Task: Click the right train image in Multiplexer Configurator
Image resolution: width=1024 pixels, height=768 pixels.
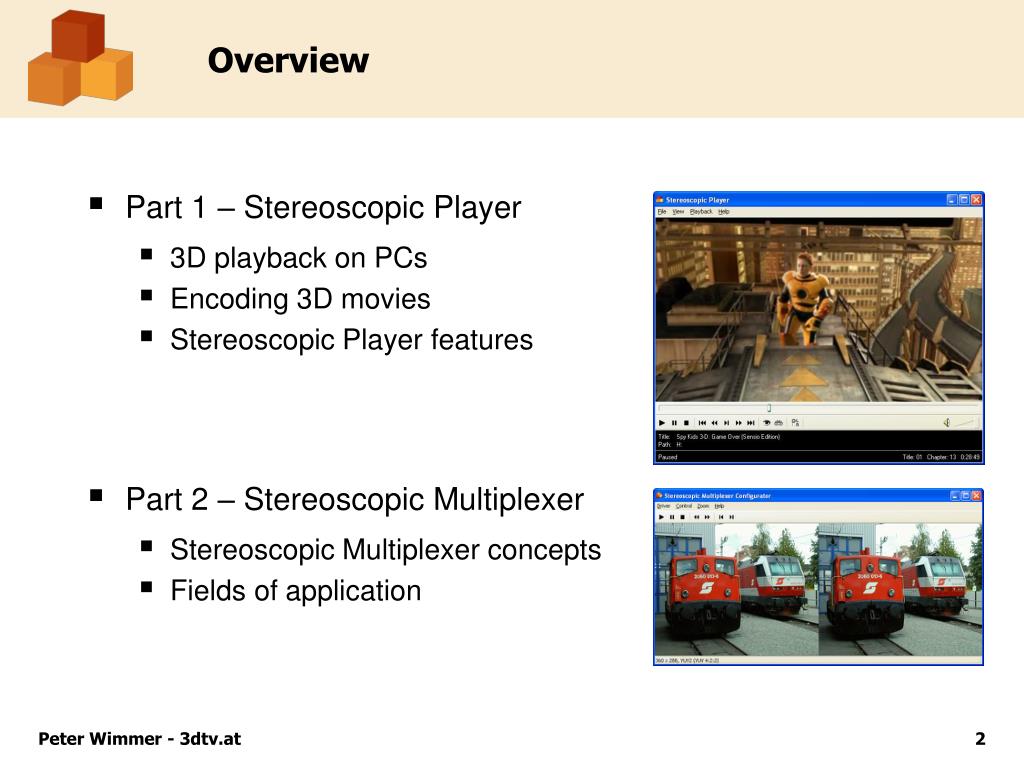Action: tap(900, 590)
